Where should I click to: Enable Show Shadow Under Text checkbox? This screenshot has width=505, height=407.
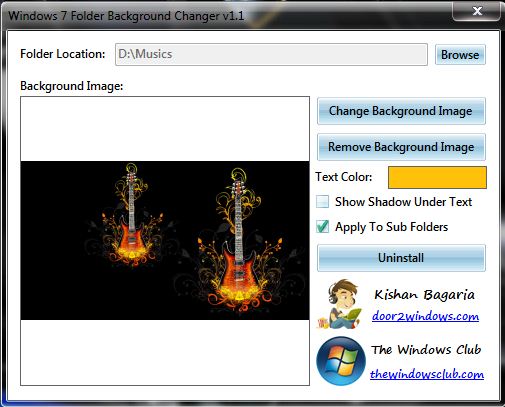tap(322, 202)
